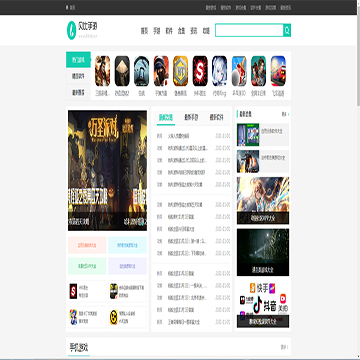Click the pink collection button under the banner

87,245
